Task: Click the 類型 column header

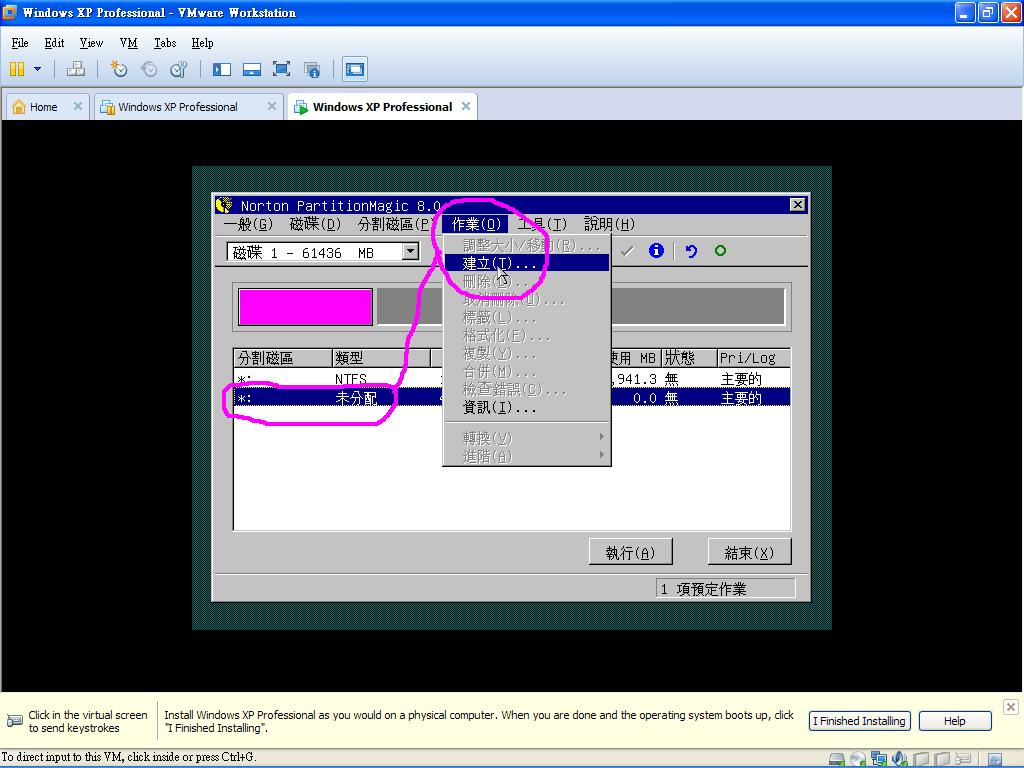Action: [381, 358]
